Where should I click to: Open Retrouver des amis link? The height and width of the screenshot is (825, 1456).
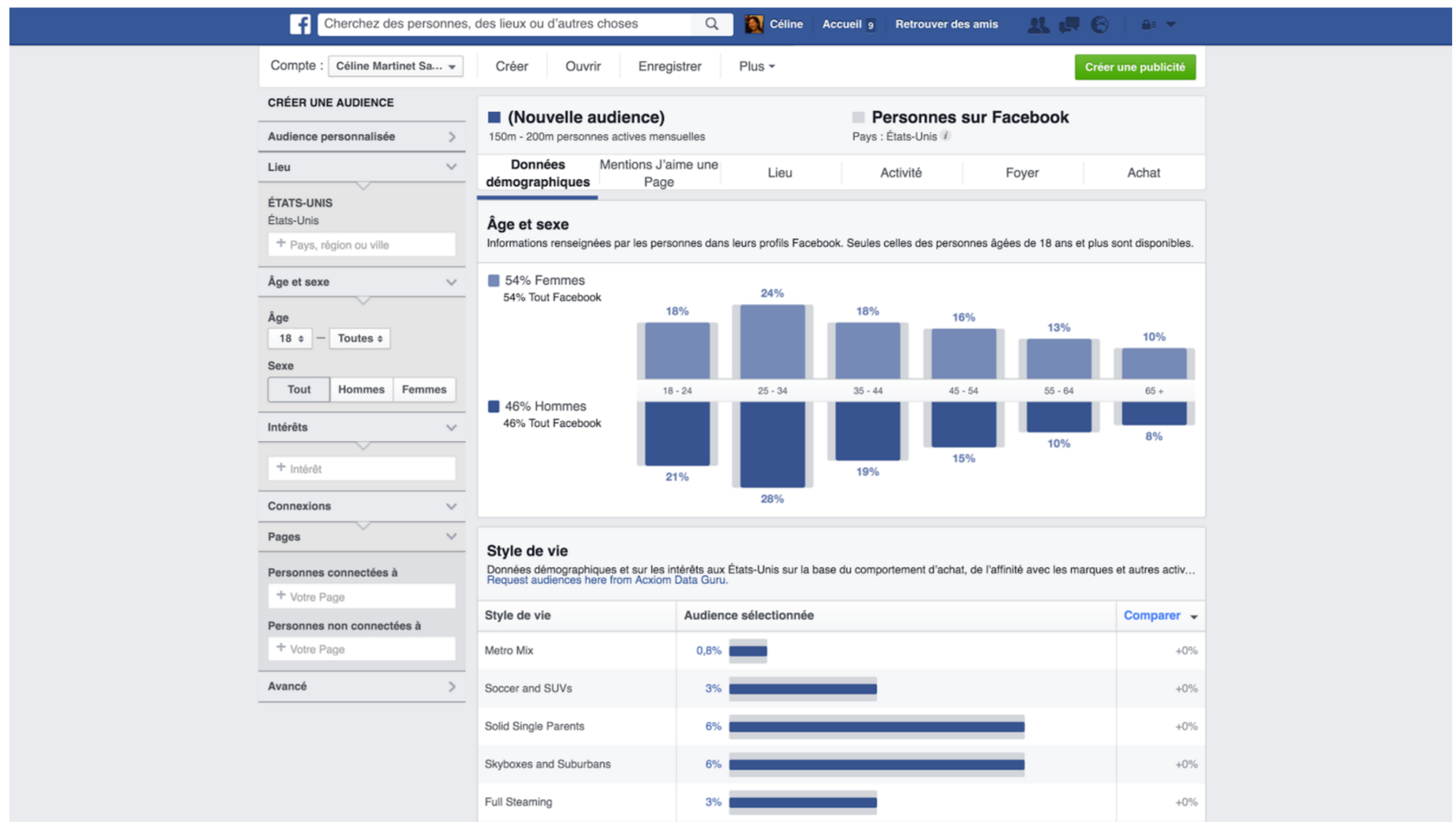pos(946,25)
